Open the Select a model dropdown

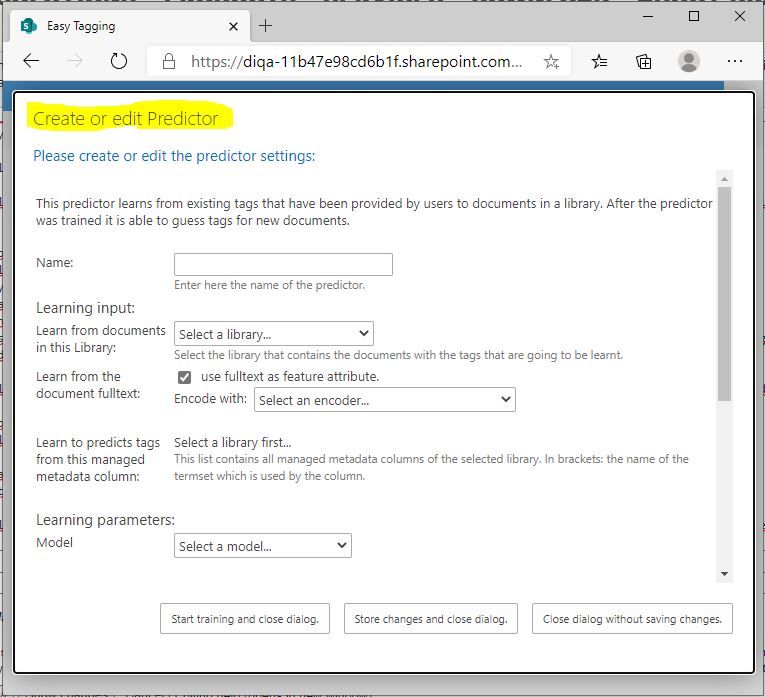point(263,546)
